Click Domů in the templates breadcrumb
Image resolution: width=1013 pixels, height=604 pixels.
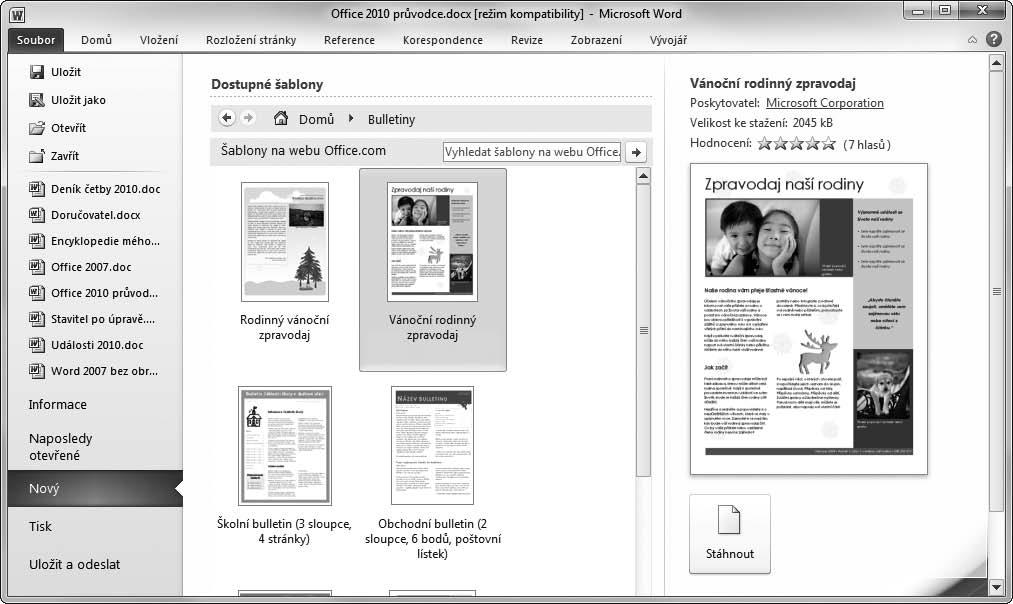316,119
